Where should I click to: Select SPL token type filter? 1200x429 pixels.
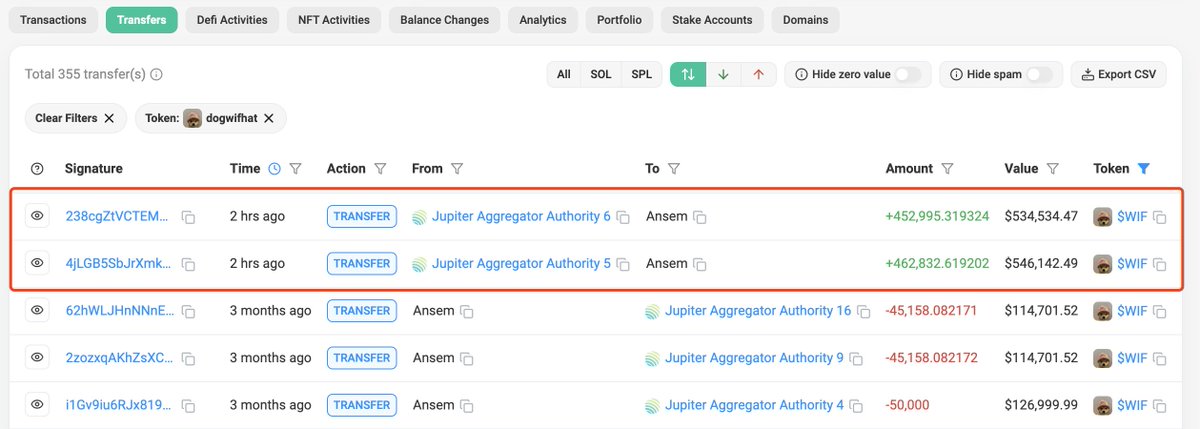pyautogui.click(x=641, y=74)
